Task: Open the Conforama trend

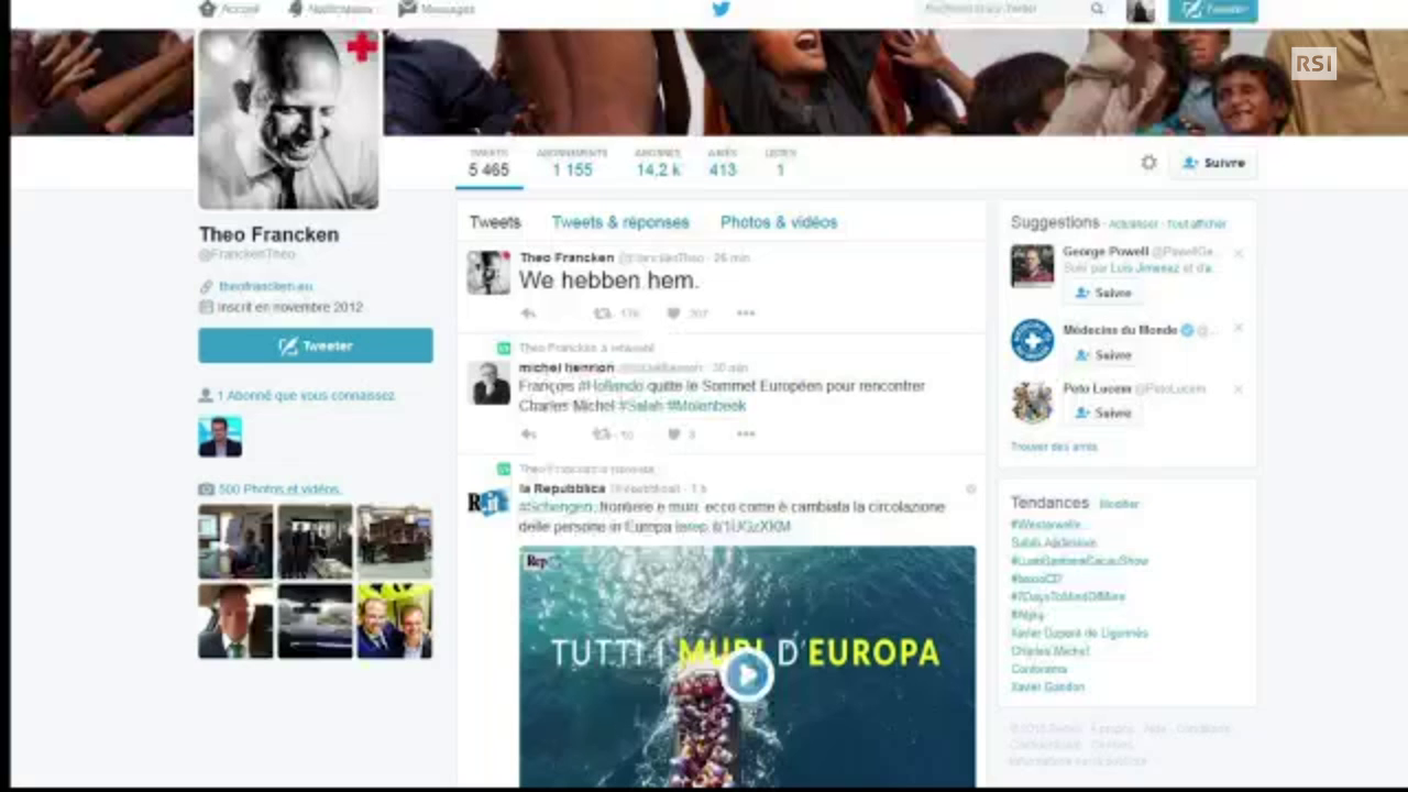Action: point(1039,669)
